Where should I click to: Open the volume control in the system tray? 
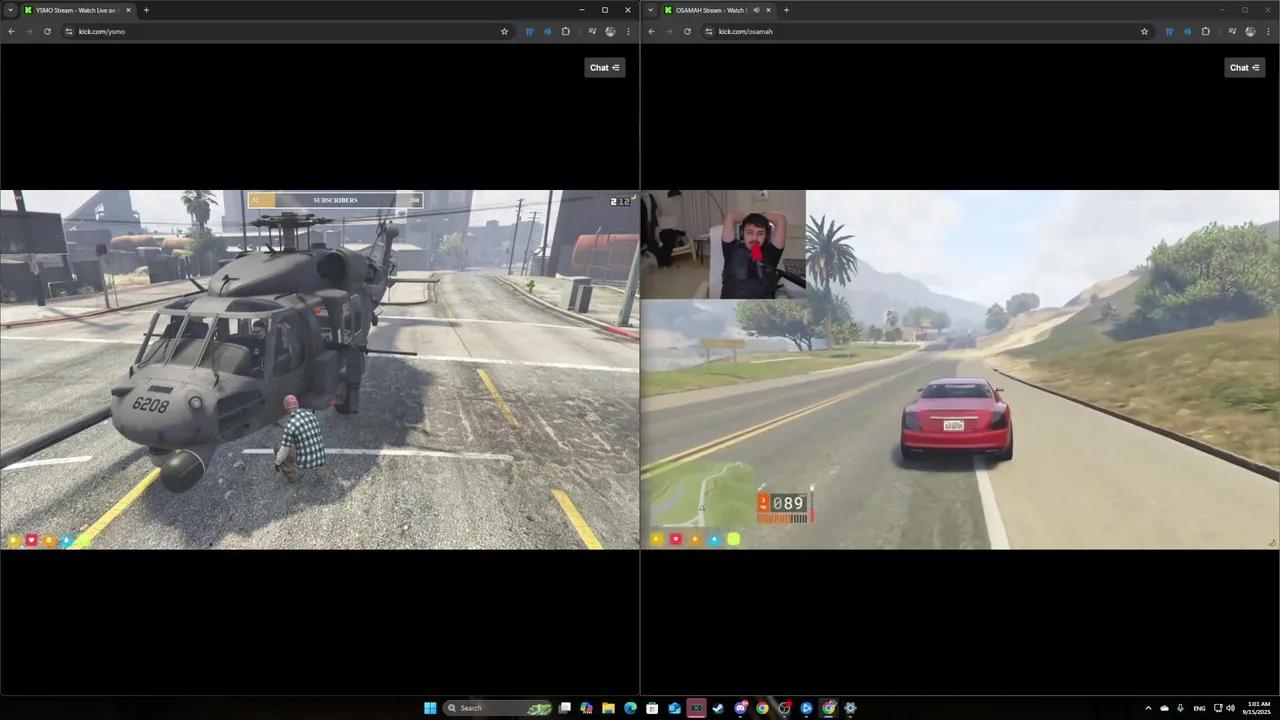pyautogui.click(x=1230, y=708)
